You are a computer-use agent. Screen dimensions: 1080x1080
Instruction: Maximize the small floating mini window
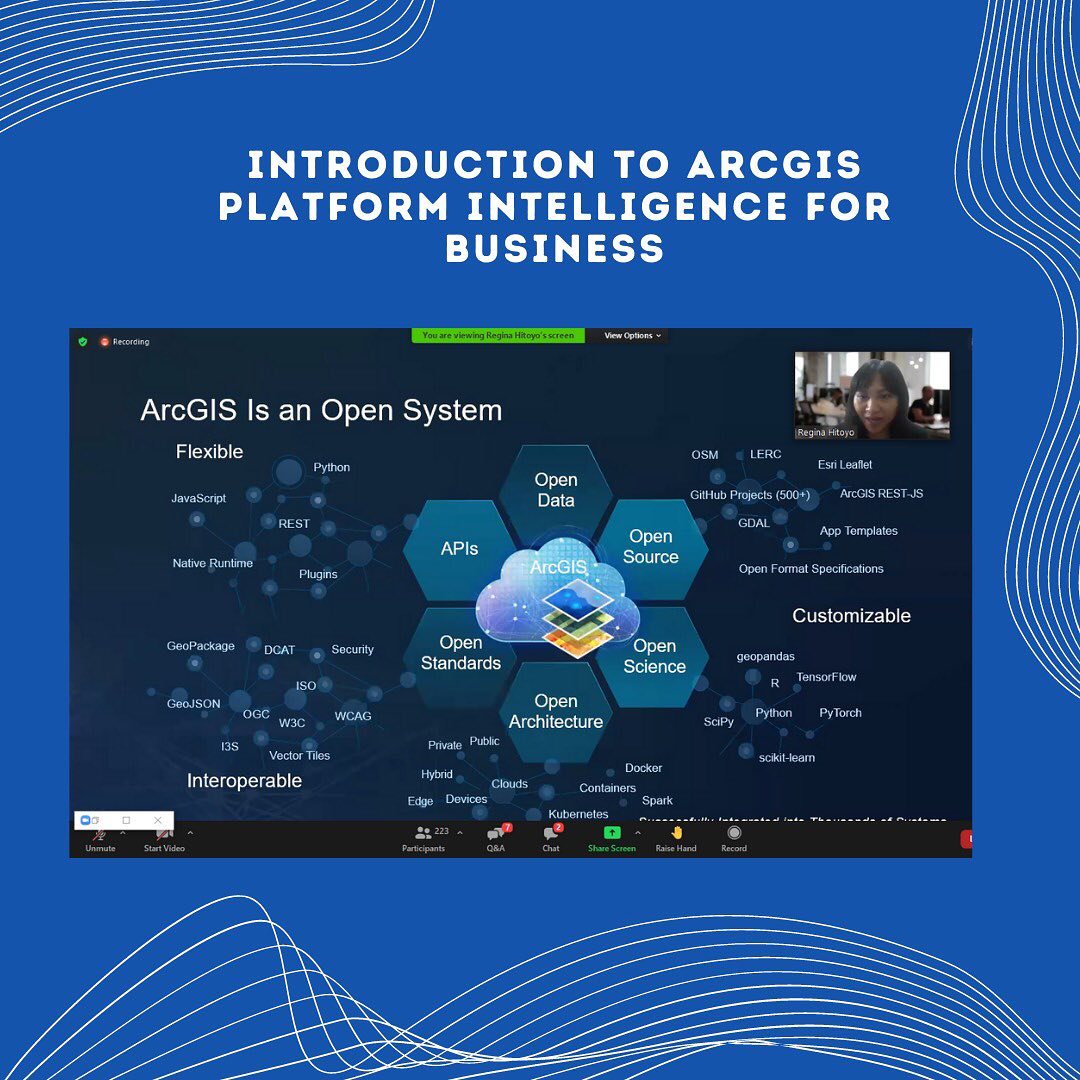126,820
